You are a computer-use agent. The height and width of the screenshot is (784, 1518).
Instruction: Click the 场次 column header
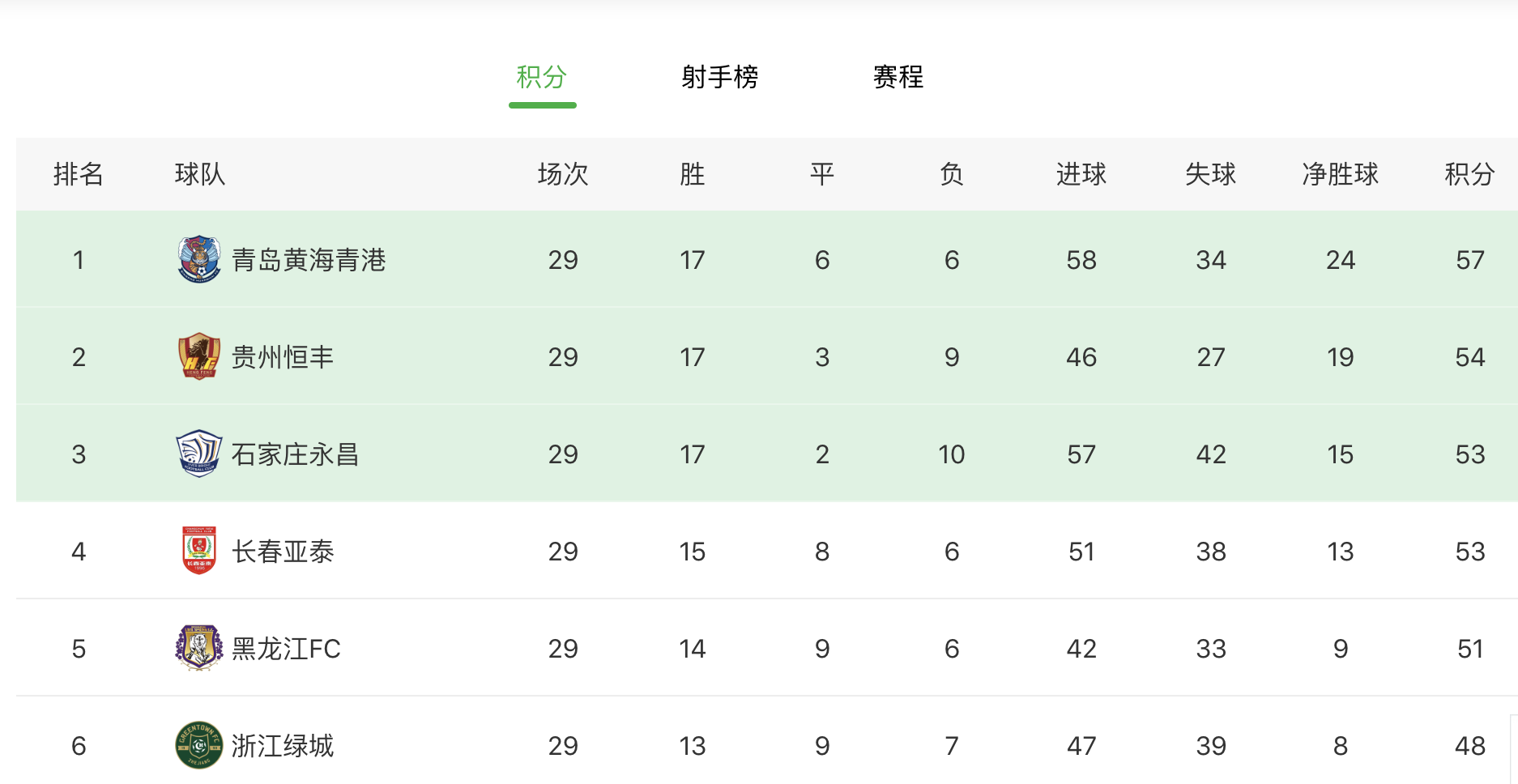(x=563, y=174)
